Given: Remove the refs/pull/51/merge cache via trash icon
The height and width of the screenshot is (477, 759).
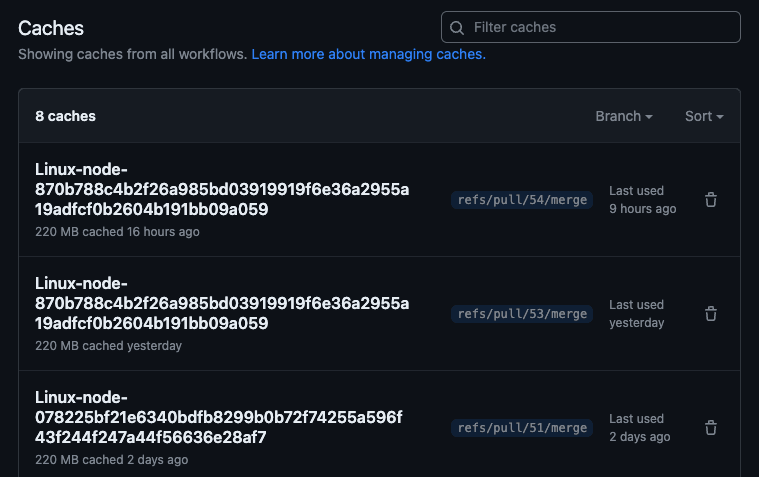Looking at the screenshot, I should click(x=711, y=428).
